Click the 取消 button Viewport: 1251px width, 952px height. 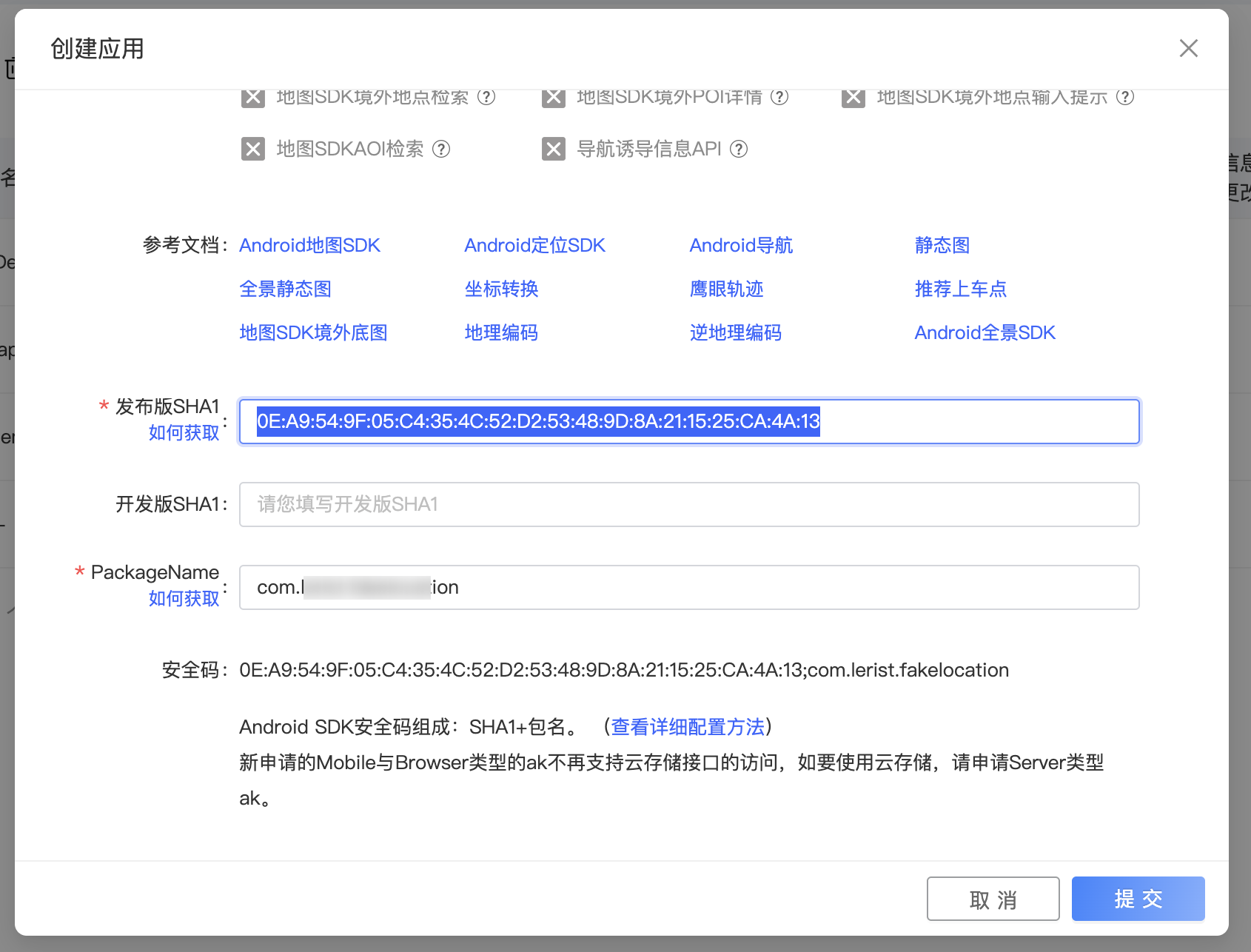click(x=993, y=899)
